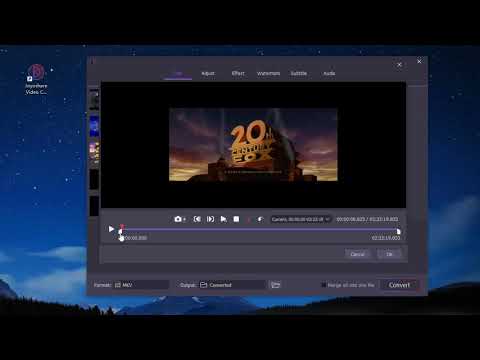The image size is (480, 360).
Task: Enable Merge all into one file checkbox
Action: 323,285
